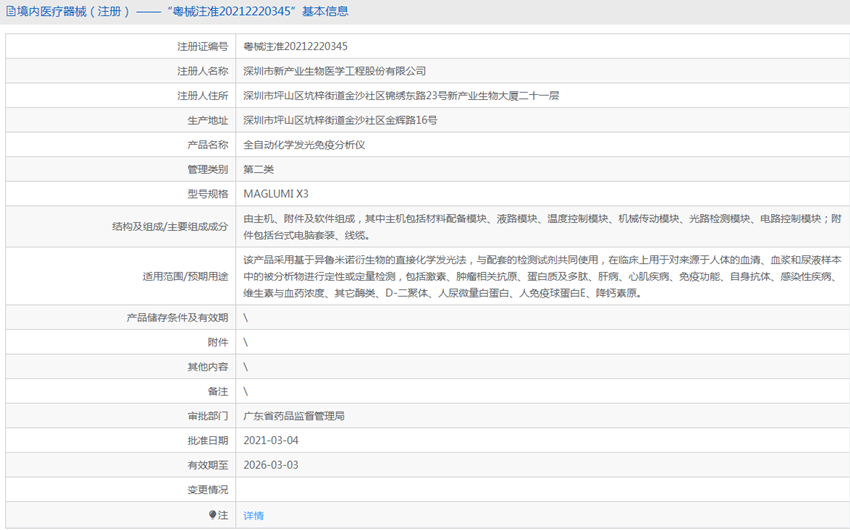The image size is (850, 530).
Task: Select the 注册证编号 label
Action: point(203,47)
